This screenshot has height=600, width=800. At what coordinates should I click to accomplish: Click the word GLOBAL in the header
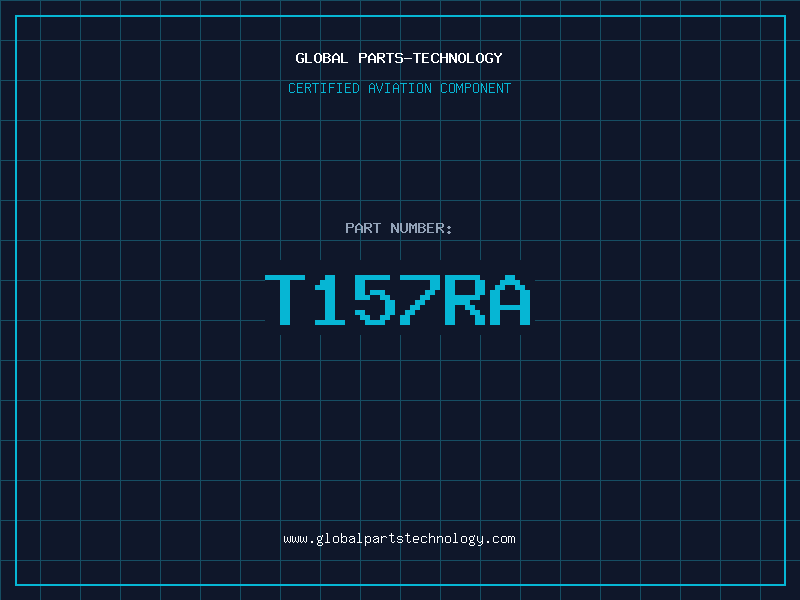[322, 58]
